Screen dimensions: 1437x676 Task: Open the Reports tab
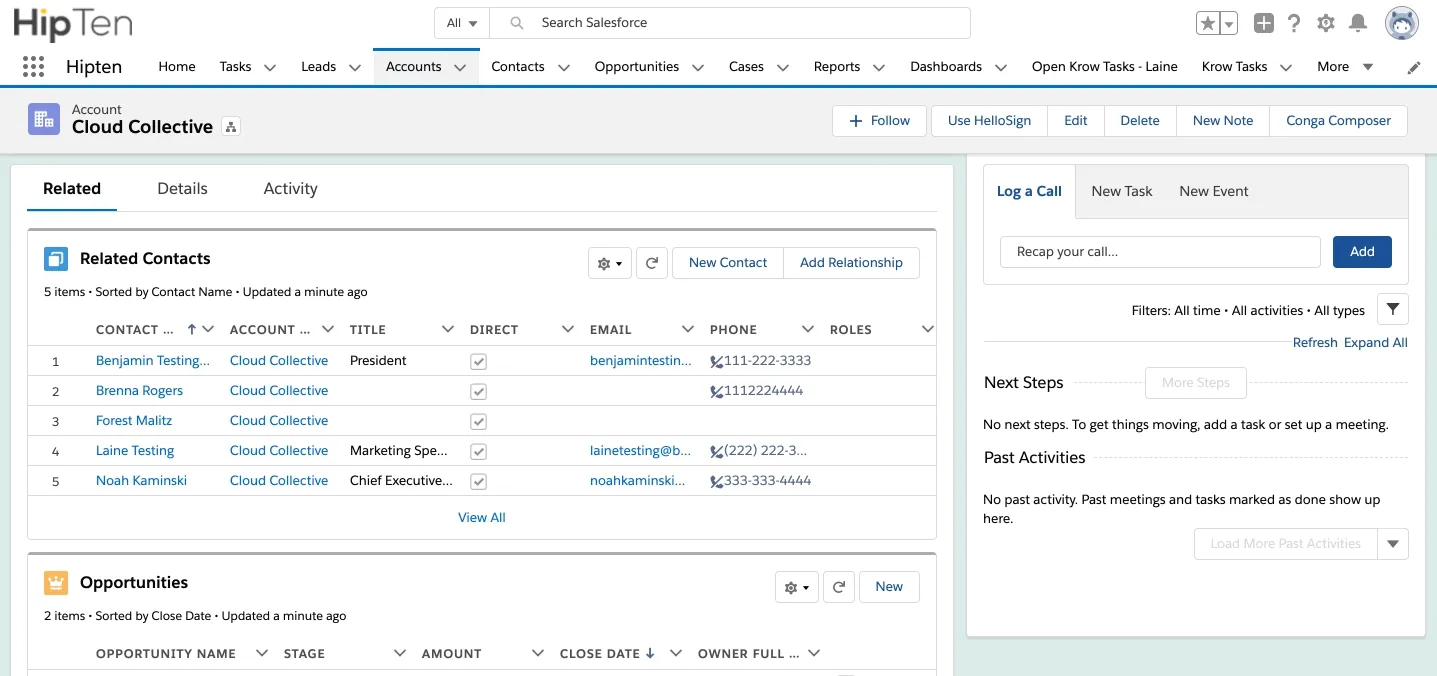point(837,67)
